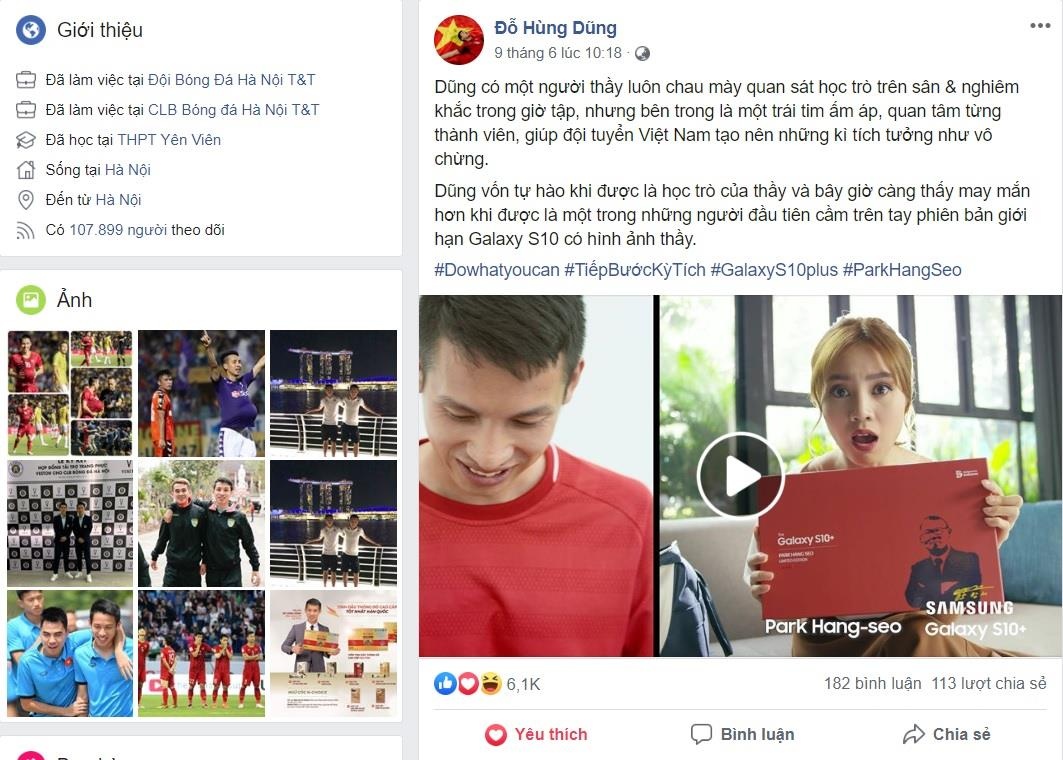Click the #ParkHangSeo hashtag

click(x=902, y=270)
